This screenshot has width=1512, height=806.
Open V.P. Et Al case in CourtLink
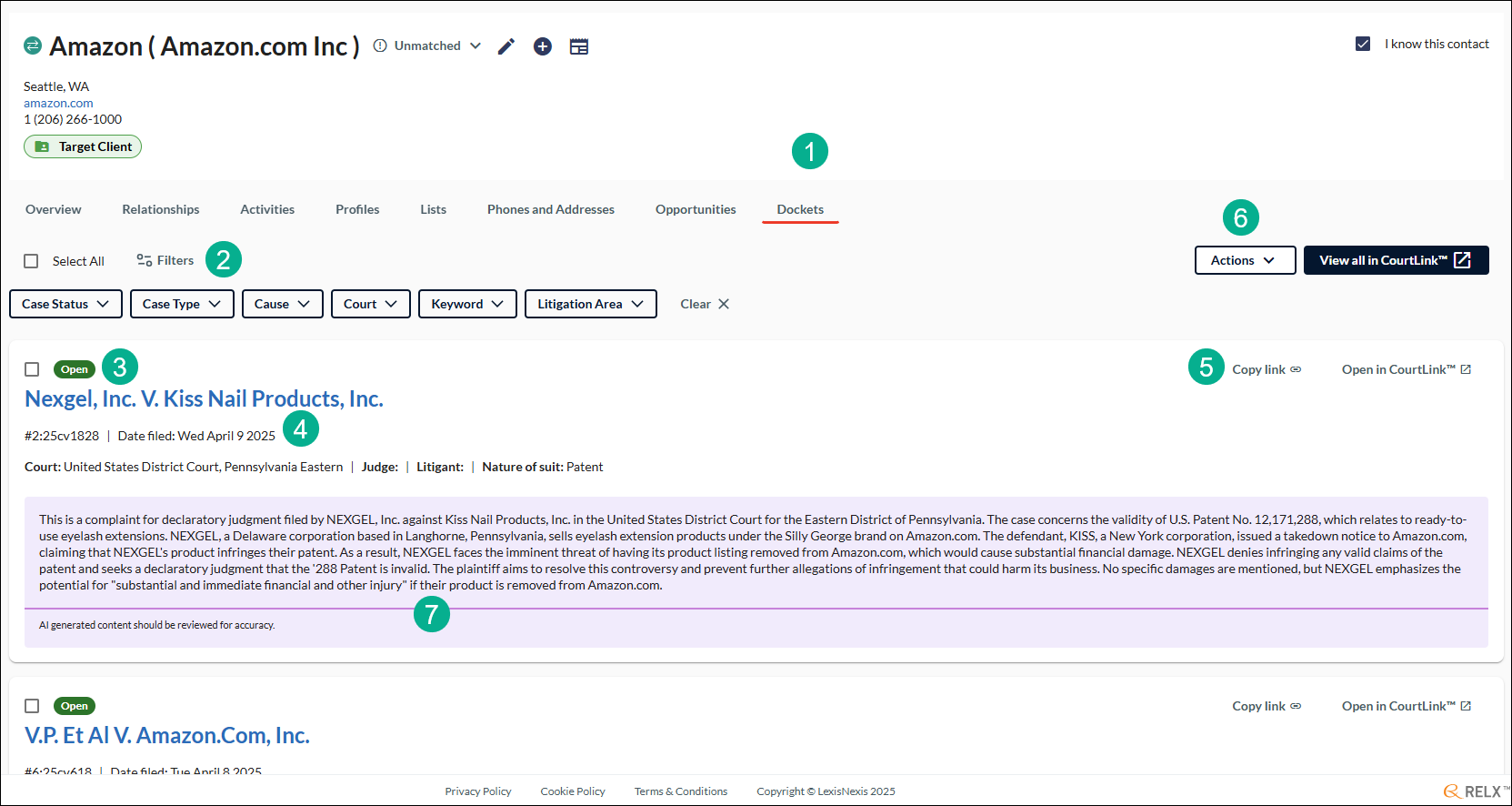pos(1407,706)
